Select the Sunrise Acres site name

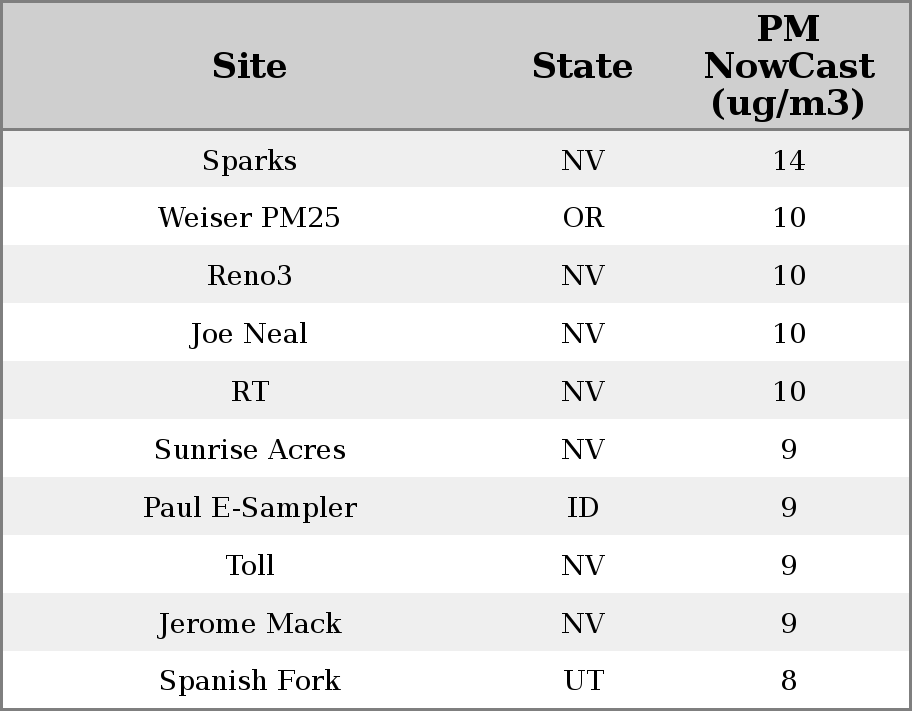point(250,450)
